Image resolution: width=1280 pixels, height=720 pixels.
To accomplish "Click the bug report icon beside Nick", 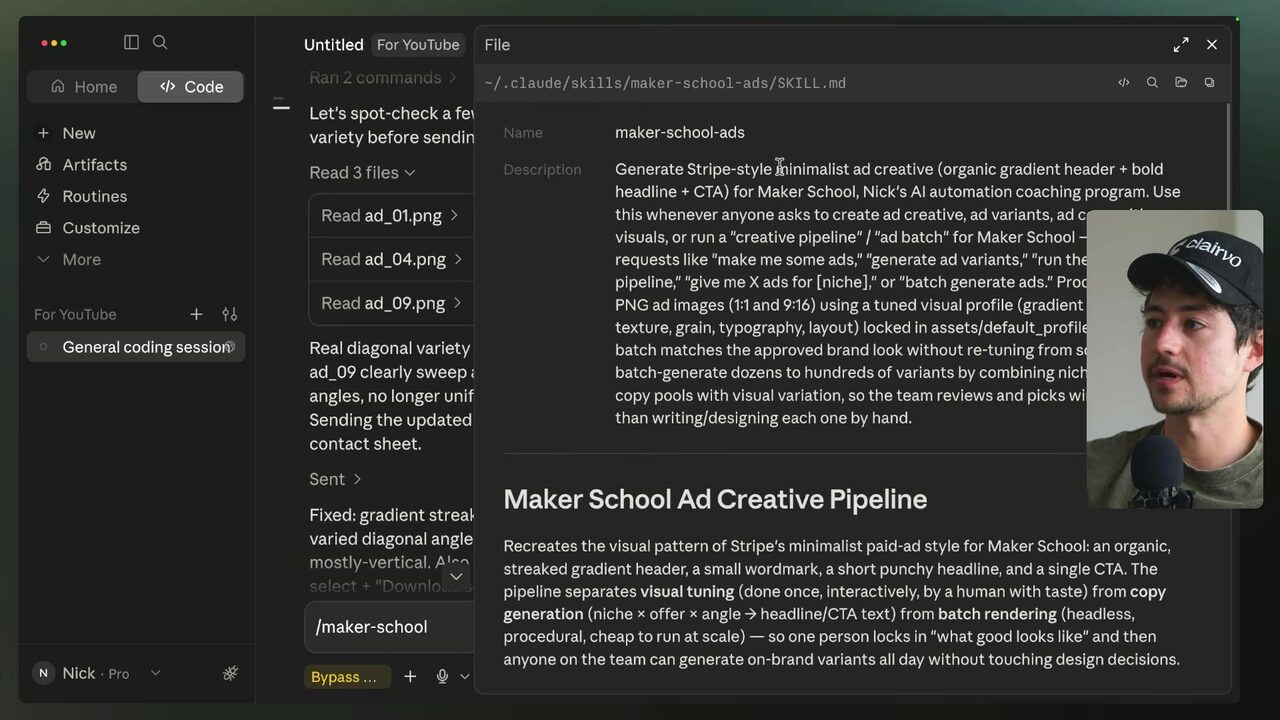I will pos(230,673).
